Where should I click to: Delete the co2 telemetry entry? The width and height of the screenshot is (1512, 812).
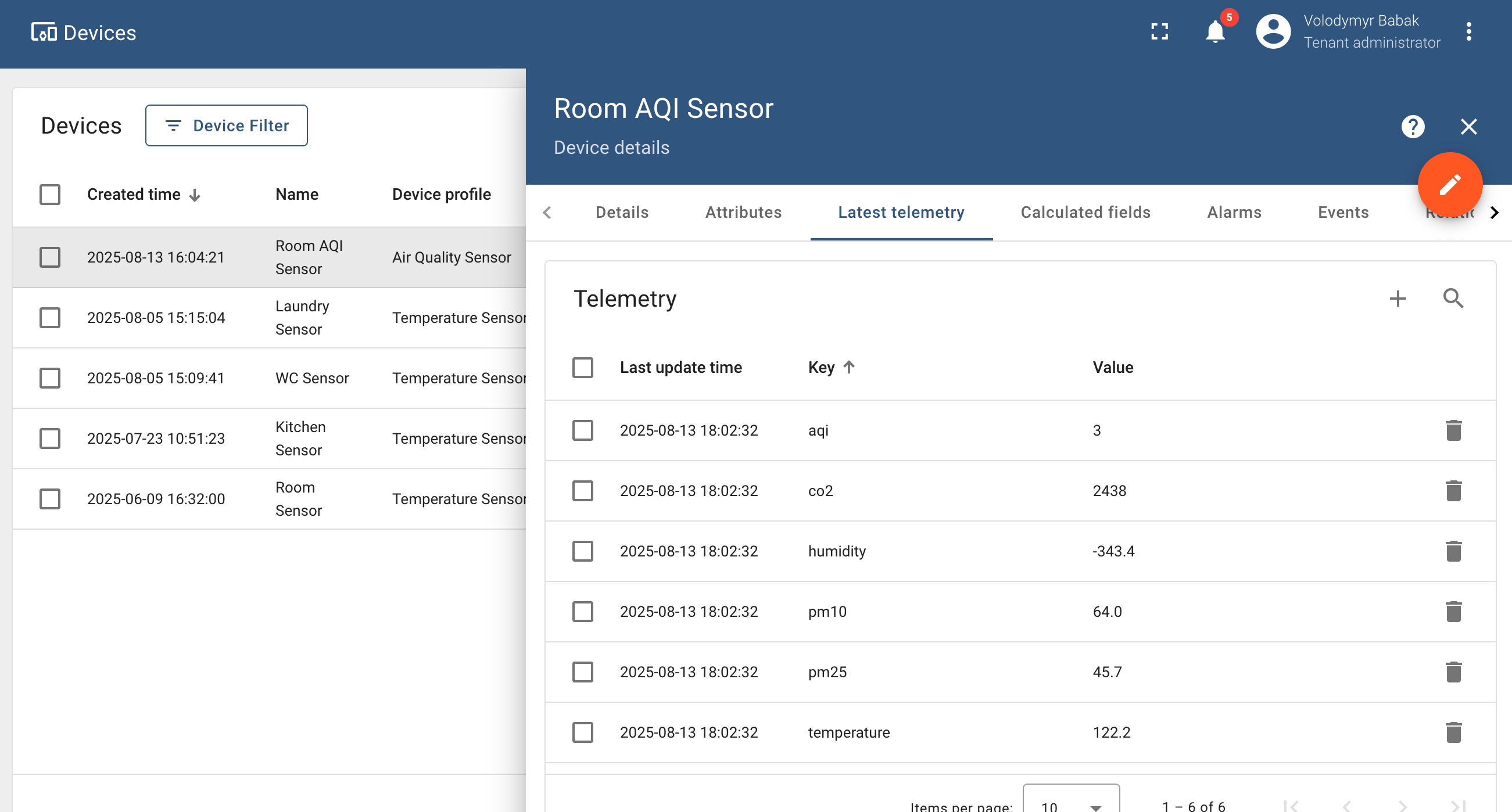(x=1454, y=490)
